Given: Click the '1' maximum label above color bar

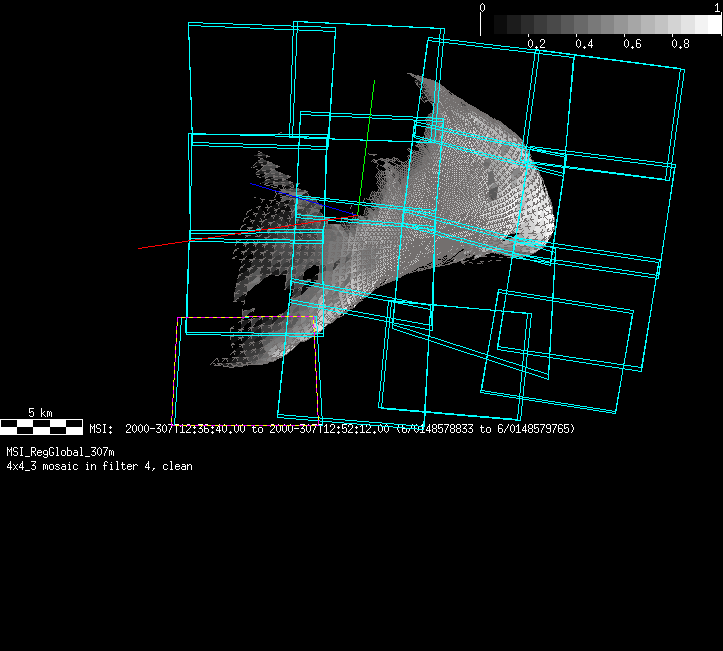Looking at the screenshot, I should tap(717, 7).
